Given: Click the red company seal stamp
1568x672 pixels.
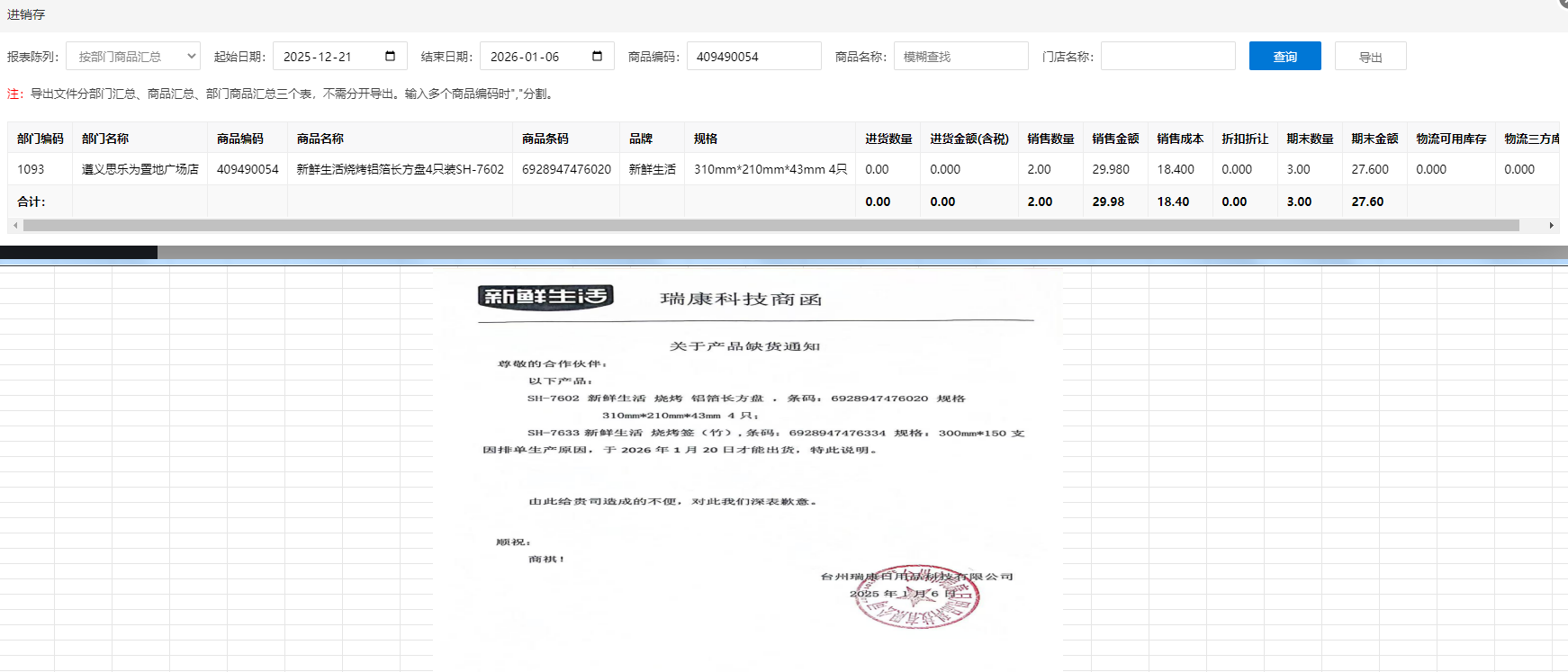Looking at the screenshot, I should click(916, 596).
